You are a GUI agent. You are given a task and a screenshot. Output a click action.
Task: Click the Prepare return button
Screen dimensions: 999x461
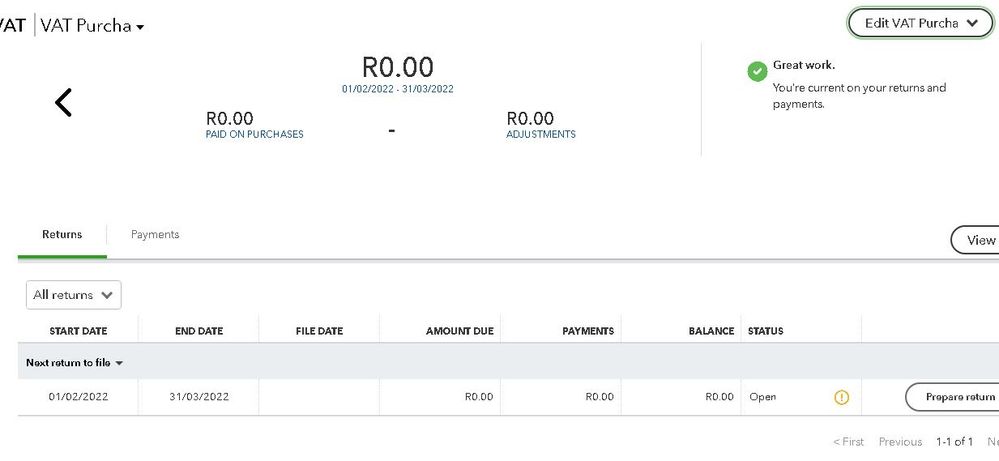click(x=953, y=397)
